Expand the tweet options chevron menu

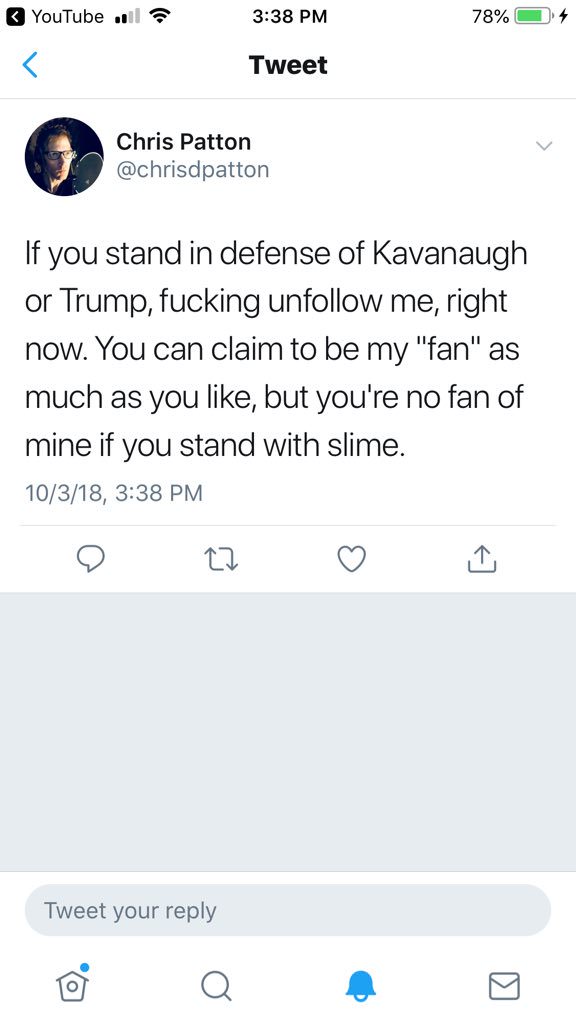[x=543, y=146]
